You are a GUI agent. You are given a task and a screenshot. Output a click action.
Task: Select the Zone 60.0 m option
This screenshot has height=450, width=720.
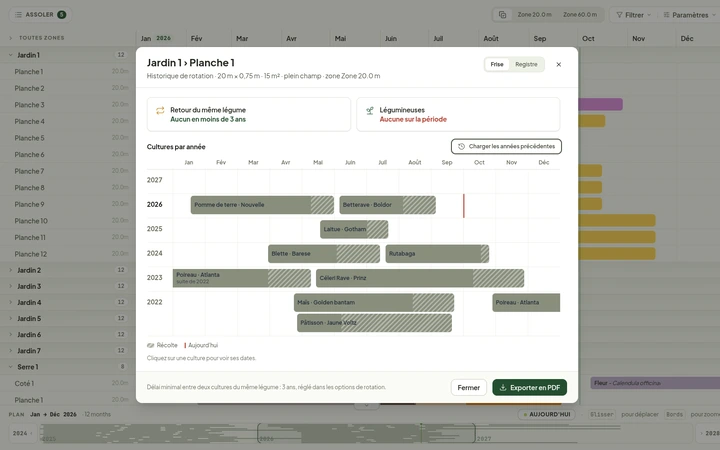[580, 15]
